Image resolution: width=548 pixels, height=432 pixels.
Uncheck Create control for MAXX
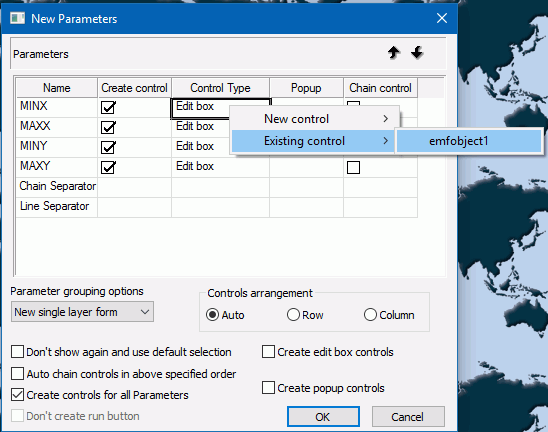108,127
